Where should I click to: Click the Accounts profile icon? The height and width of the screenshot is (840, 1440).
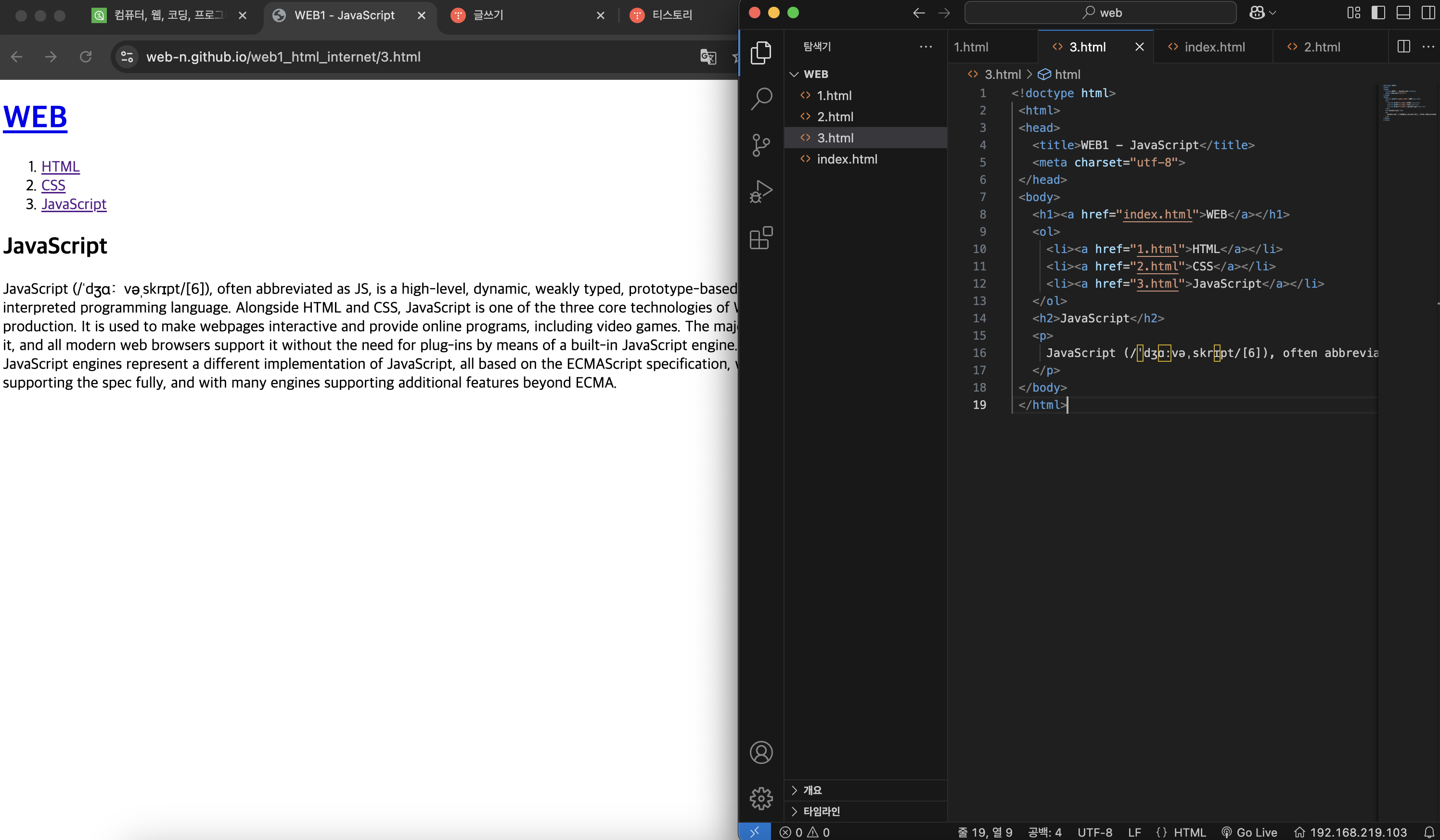[760, 752]
